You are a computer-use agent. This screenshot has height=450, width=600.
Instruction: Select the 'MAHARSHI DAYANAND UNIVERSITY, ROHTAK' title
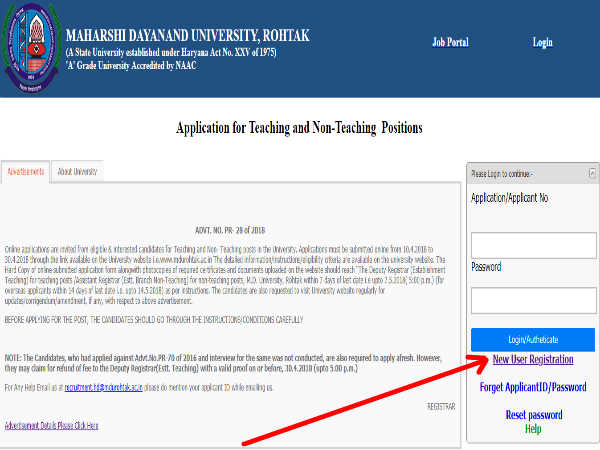188,36
